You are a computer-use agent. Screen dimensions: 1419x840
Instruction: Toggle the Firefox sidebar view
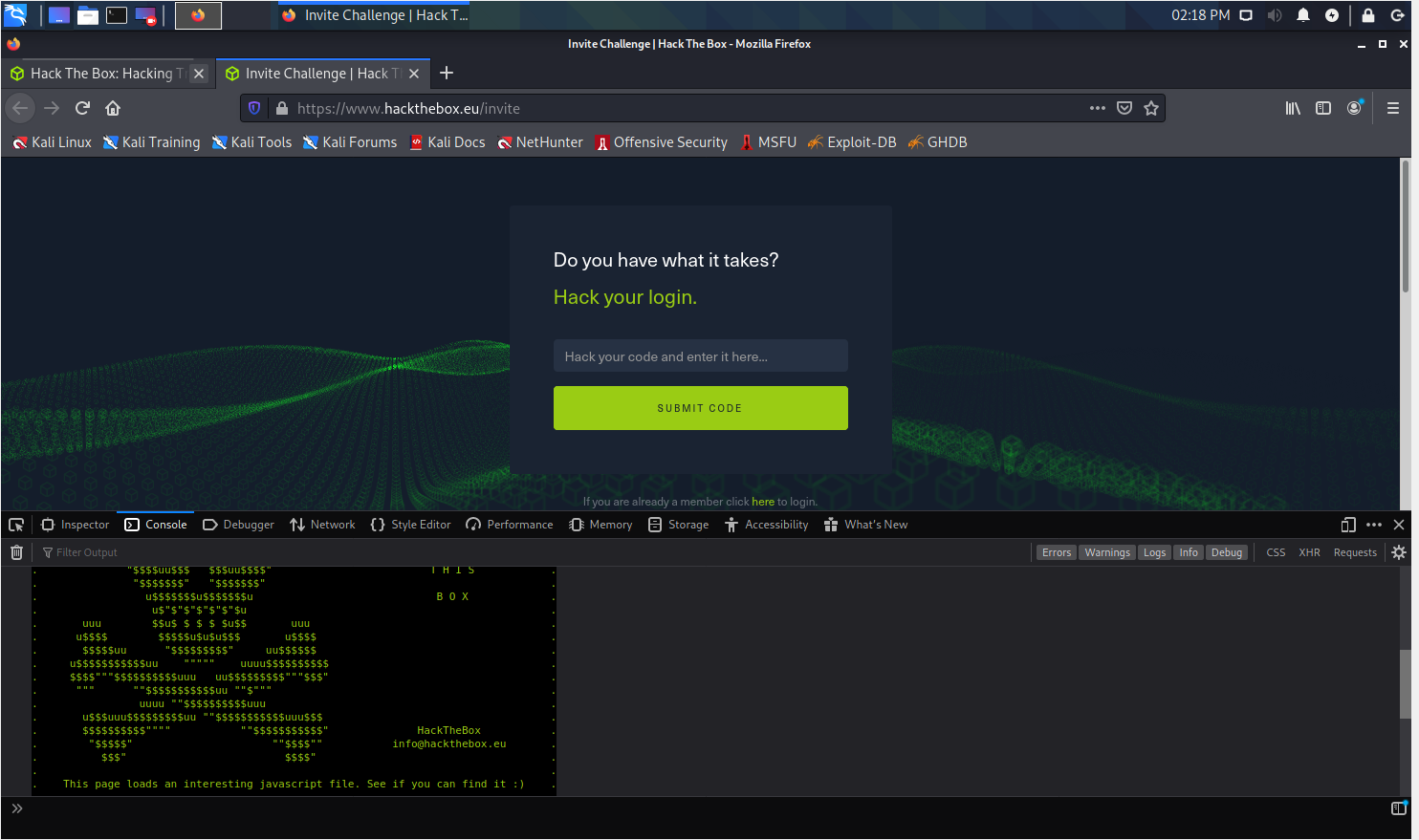click(1323, 108)
